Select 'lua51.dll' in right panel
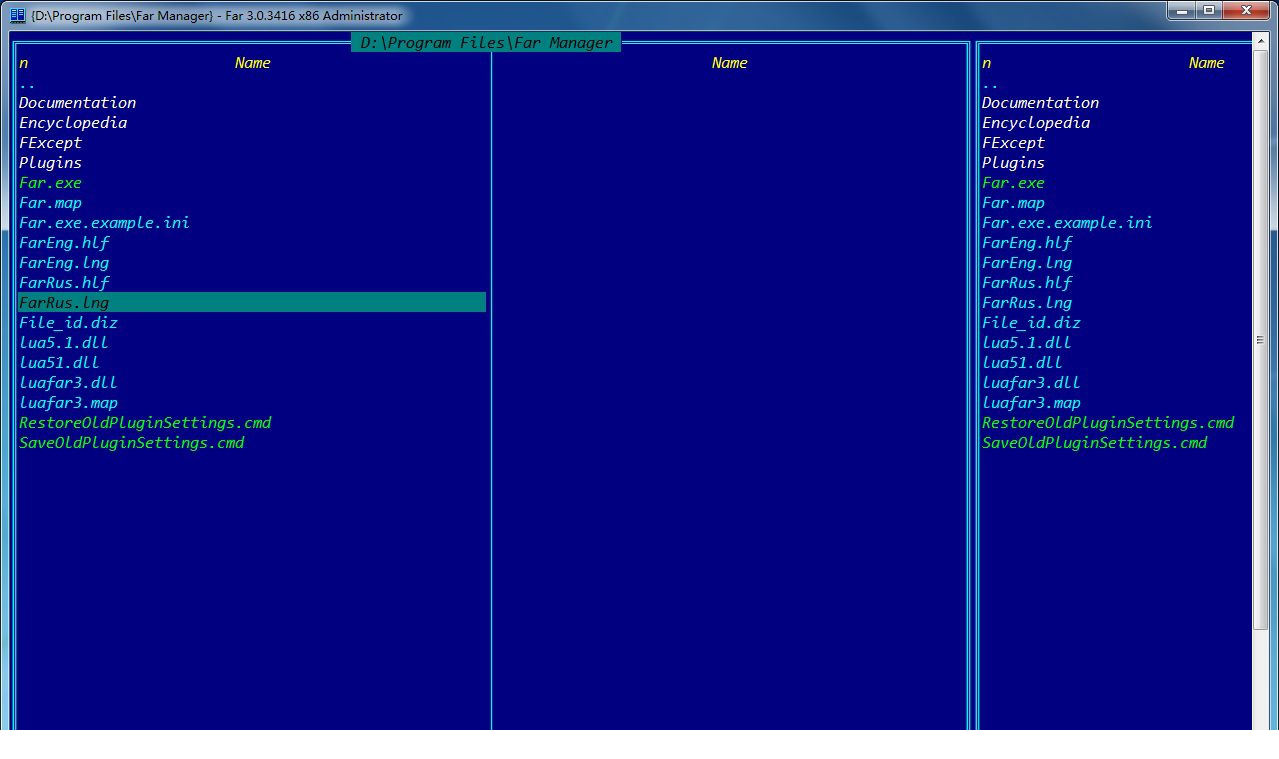The image size is (1279, 759). point(1022,363)
